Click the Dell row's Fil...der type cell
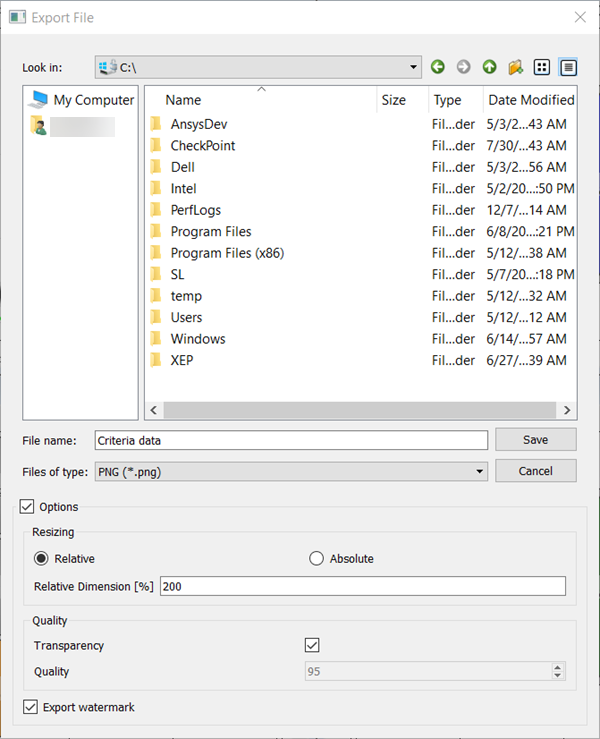Viewport: 600px width, 739px height. [x=453, y=167]
